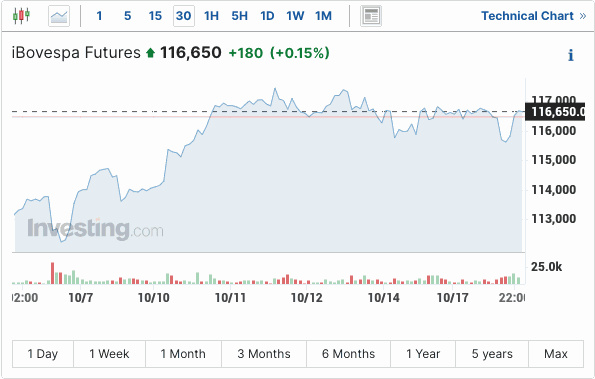Show the 3 Months range
Screen dimensions: 595x379
(264, 354)
